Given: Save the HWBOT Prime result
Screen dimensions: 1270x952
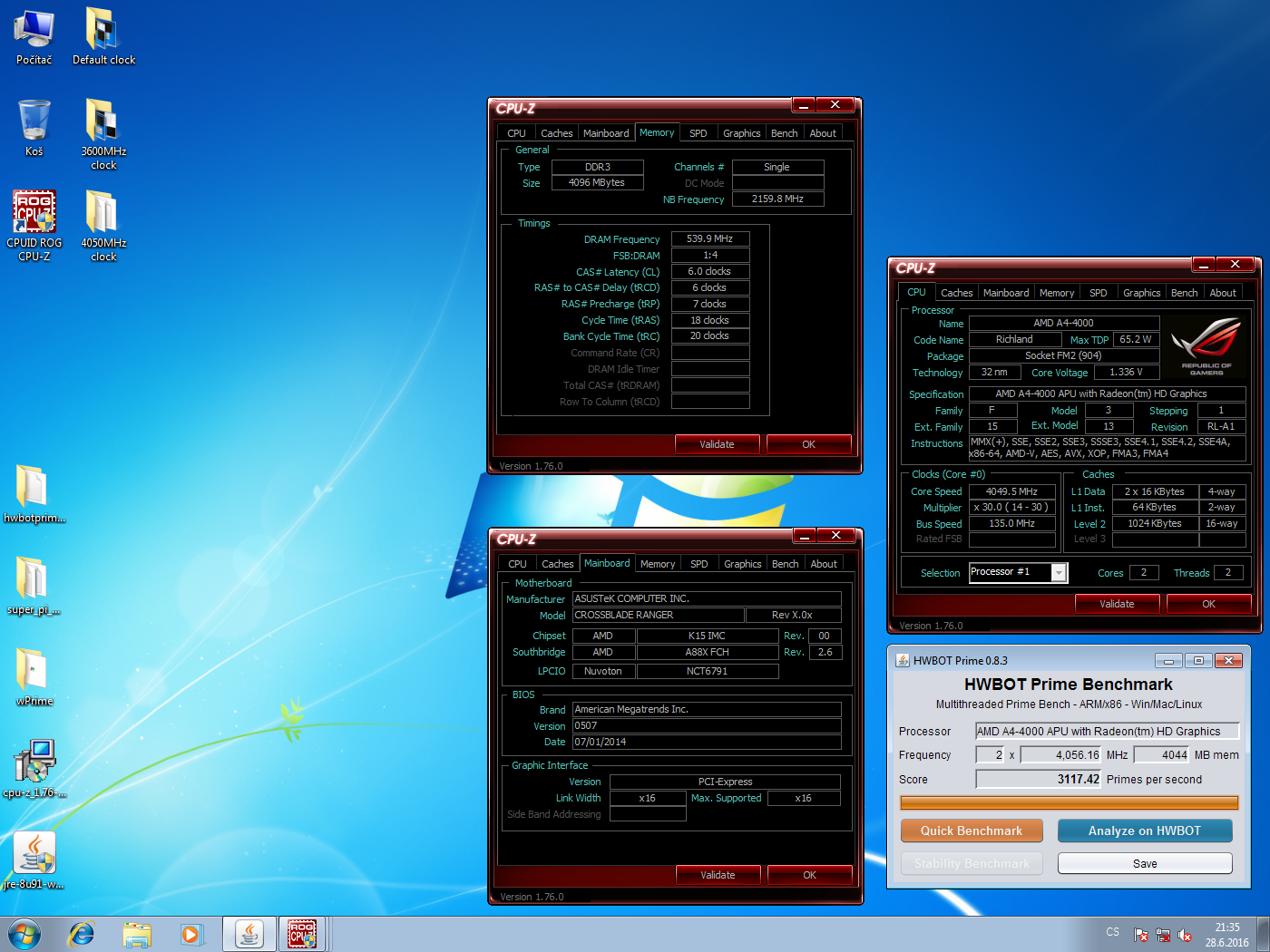Looking at the screenshot, I should point(1145,863).
